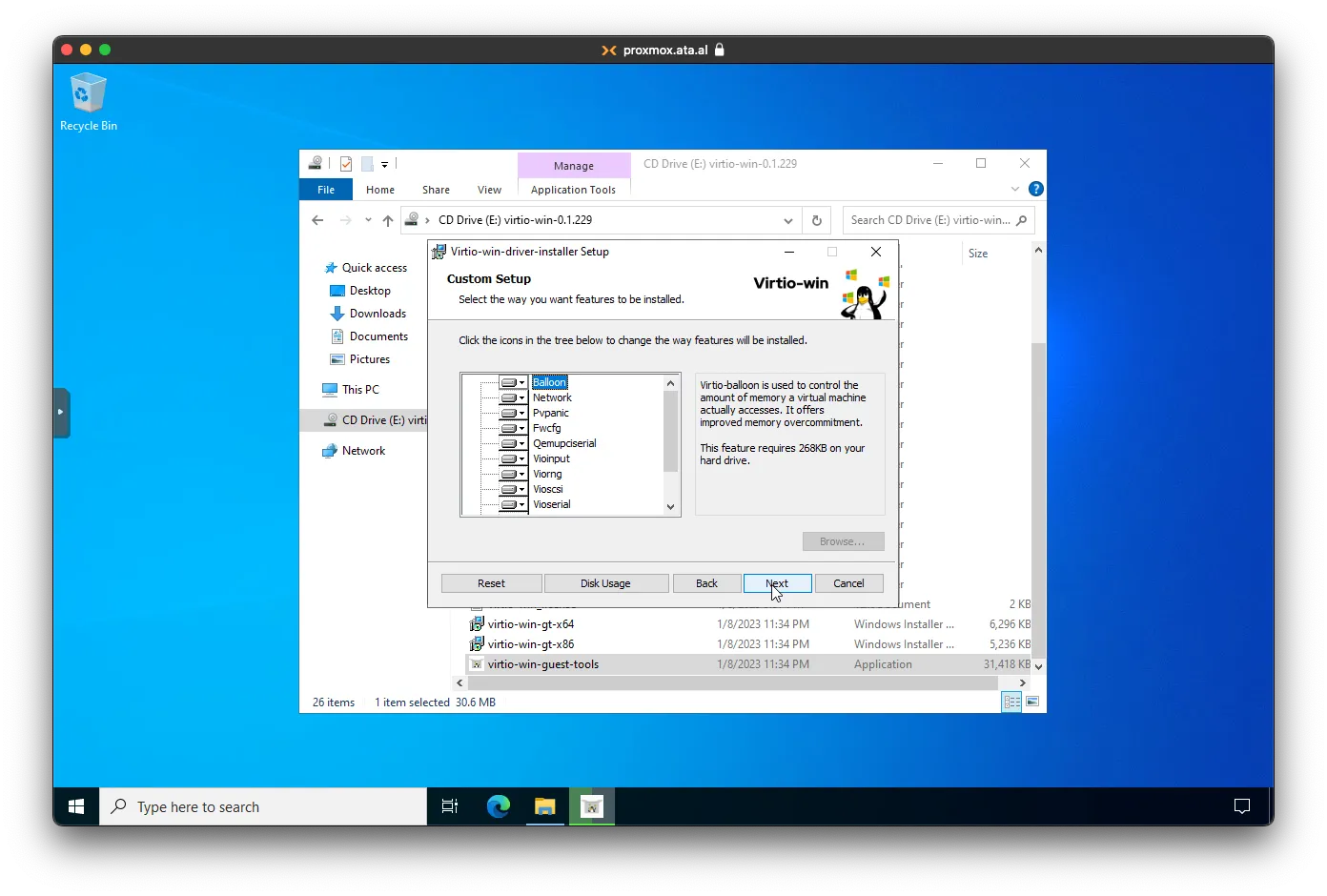The height and width of the screenshot is (896, 1327).
Task: Click the Manage contextual tab
Action: (x=574, y=166)
